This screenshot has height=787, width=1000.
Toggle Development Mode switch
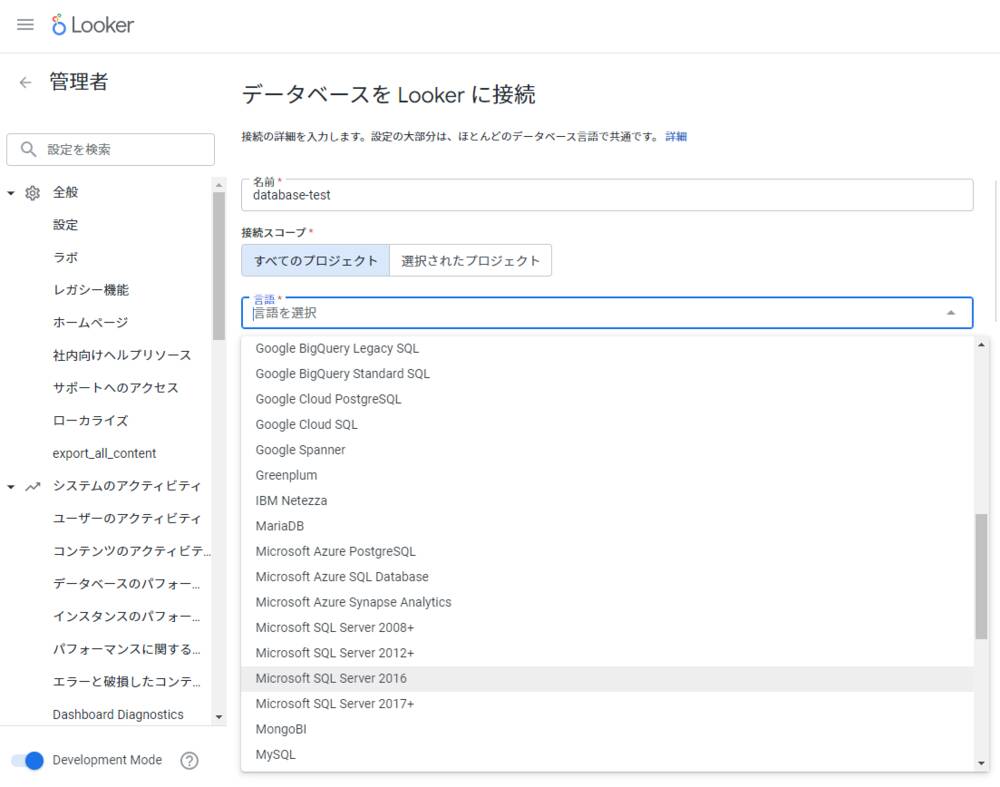coord(28,761)
